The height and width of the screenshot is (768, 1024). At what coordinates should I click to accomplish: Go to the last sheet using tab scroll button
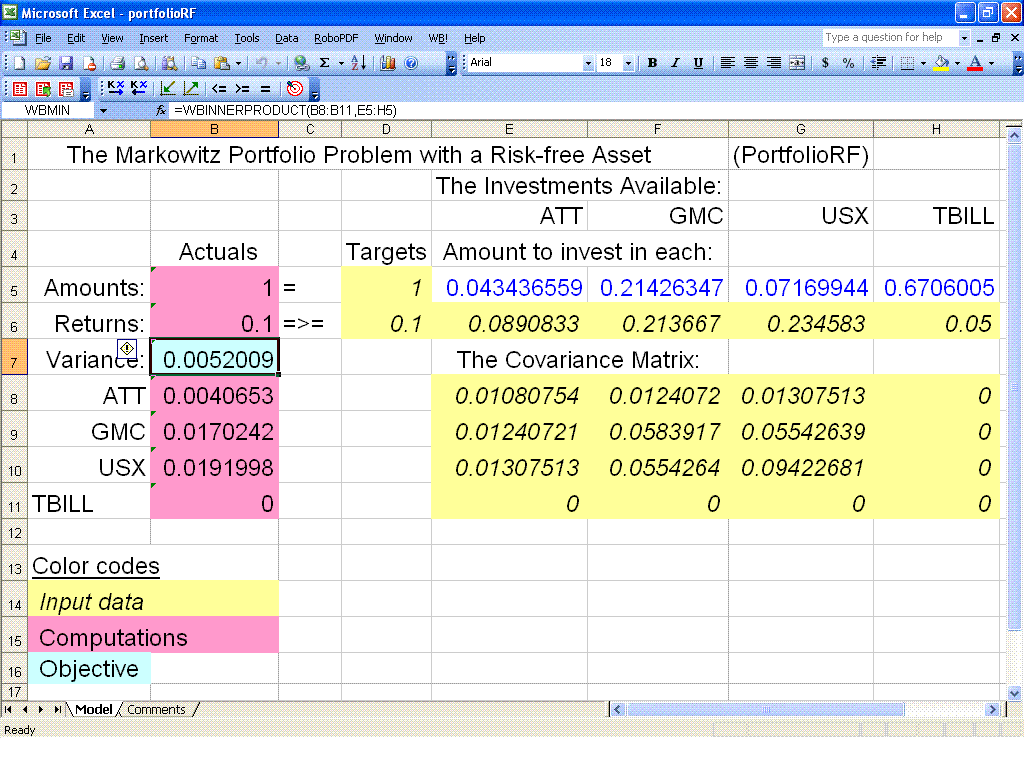pos(57,709)
